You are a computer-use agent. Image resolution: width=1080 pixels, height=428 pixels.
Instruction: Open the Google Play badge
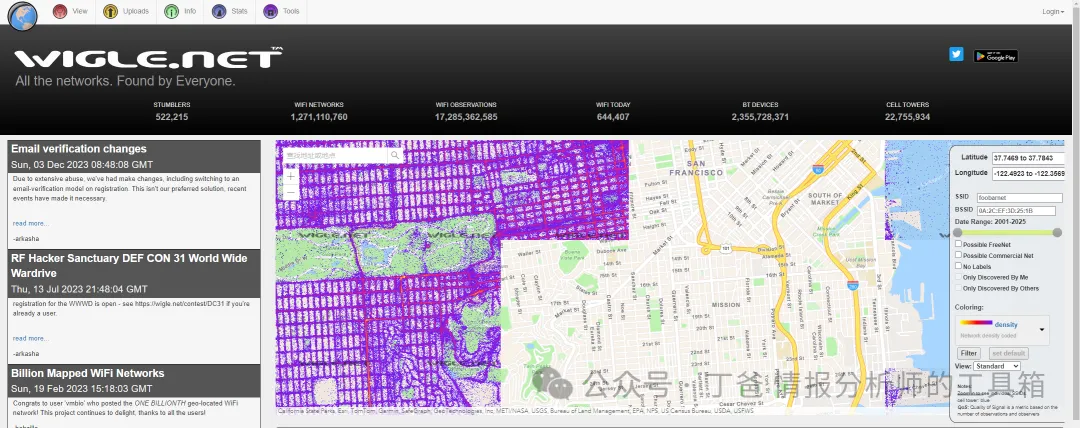point(995,57)
